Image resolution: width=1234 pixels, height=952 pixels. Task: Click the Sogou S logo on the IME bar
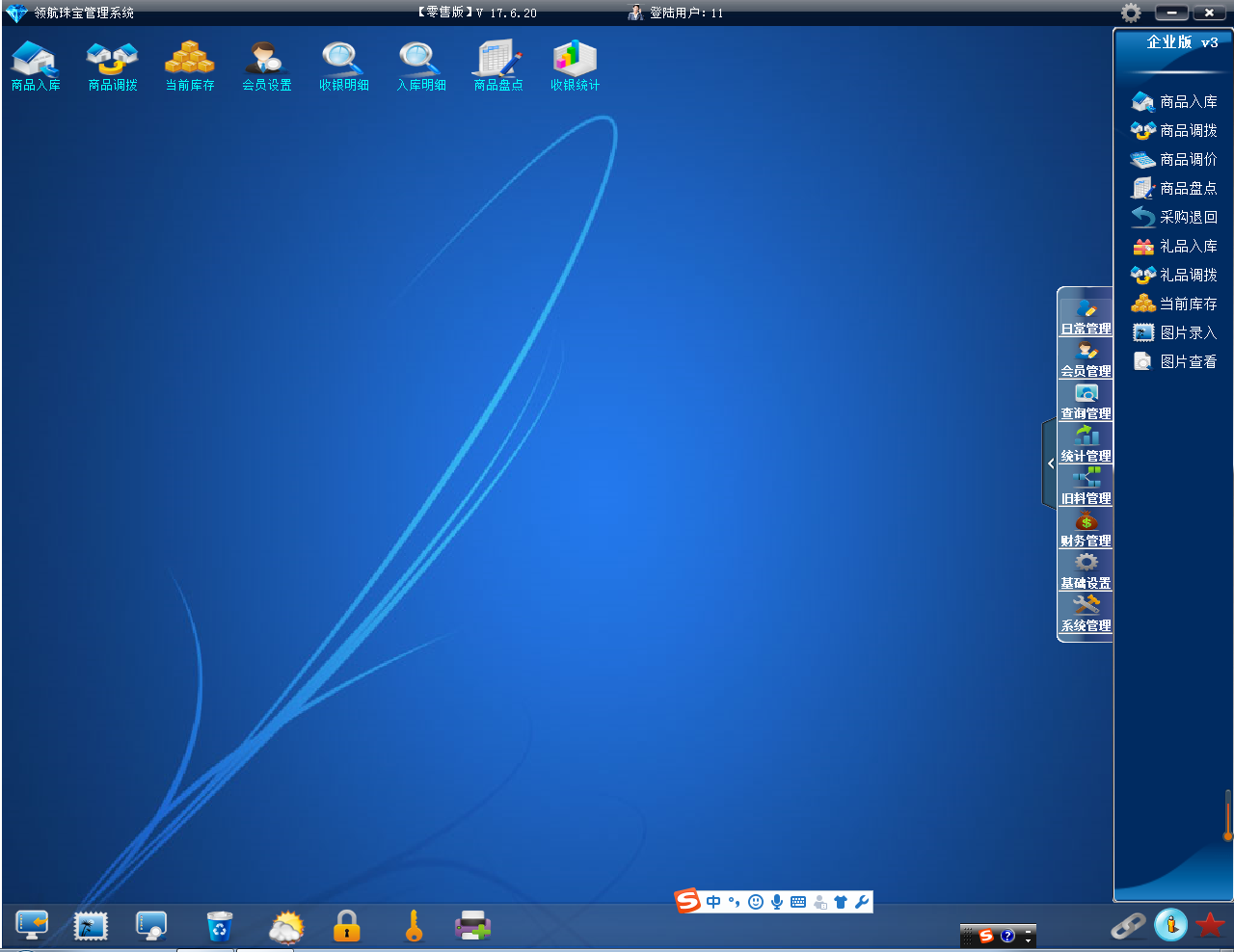click(x=687, y=901)
